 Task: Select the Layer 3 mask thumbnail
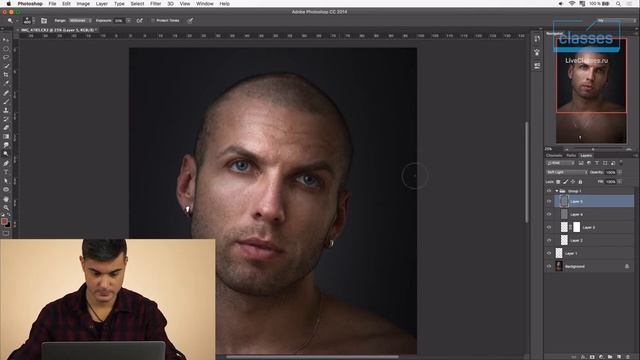tap(576, 227)
